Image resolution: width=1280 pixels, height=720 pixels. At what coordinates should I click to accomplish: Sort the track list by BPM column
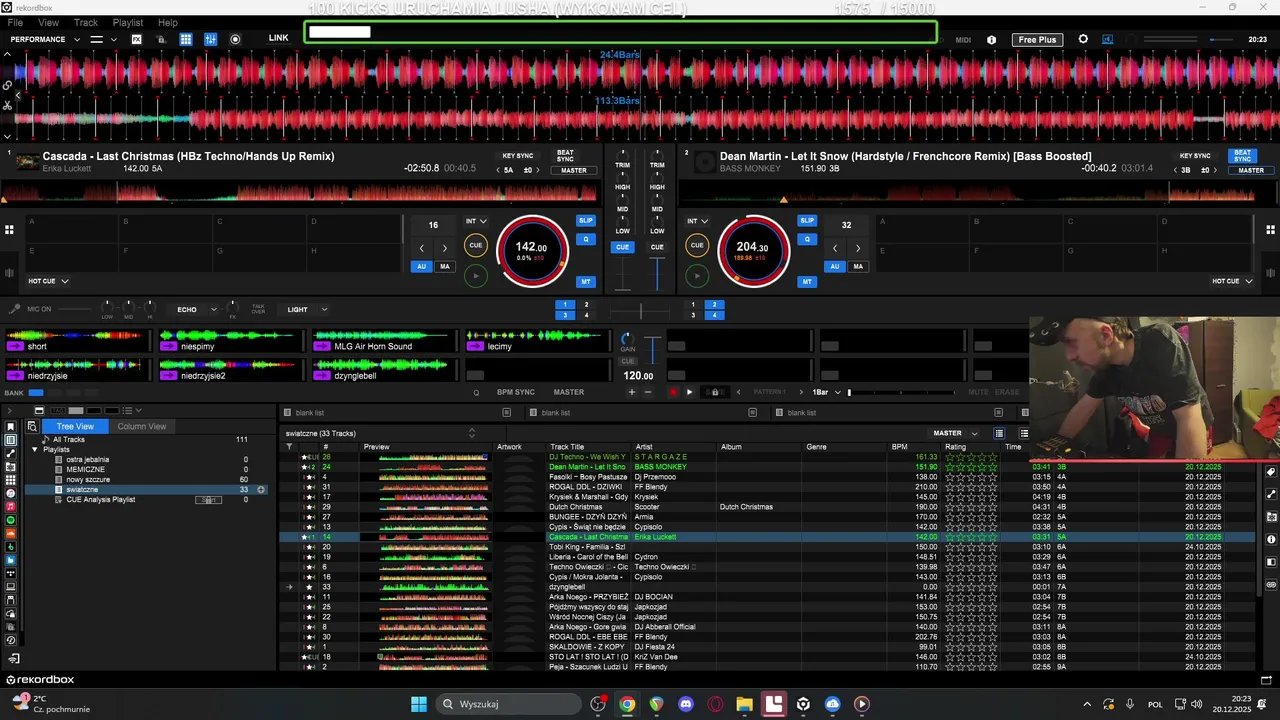pyautogui.click(x=900, y=447)
